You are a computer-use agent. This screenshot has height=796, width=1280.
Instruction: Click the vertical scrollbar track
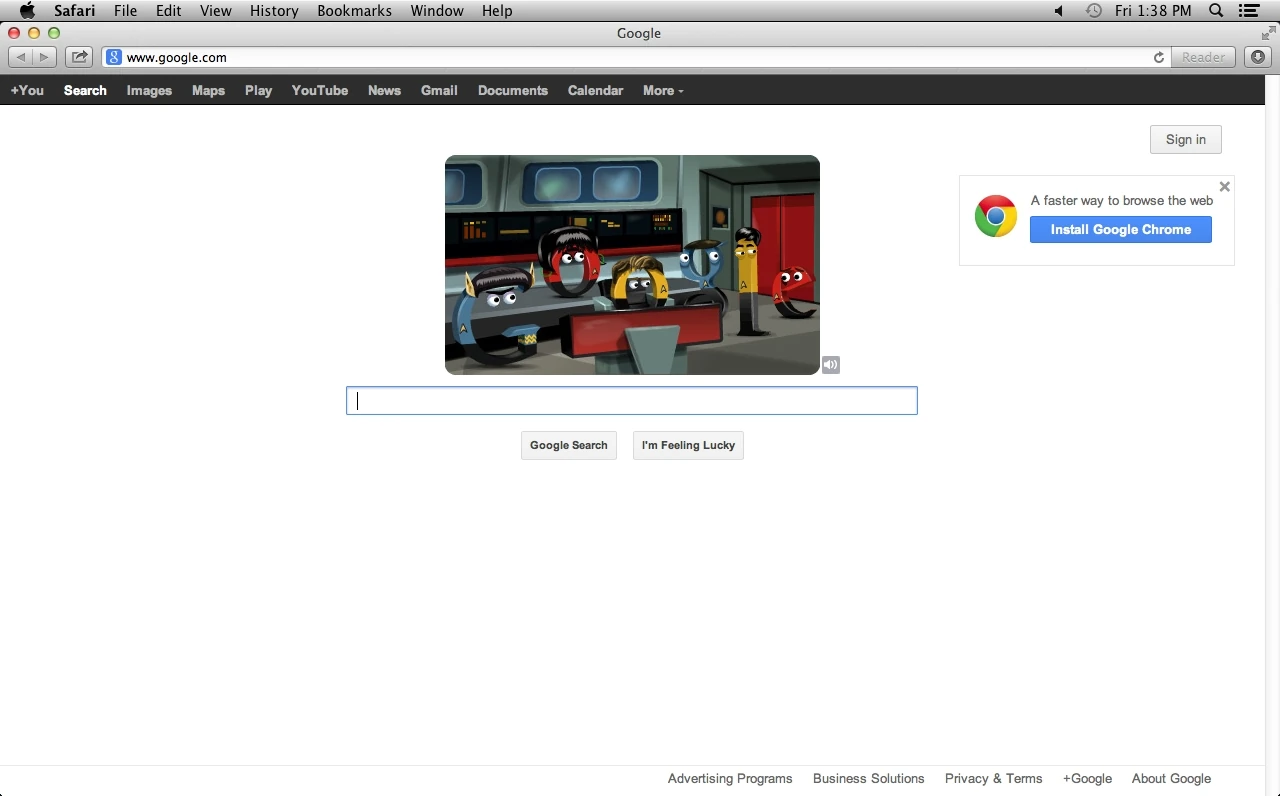[1272, 435]
